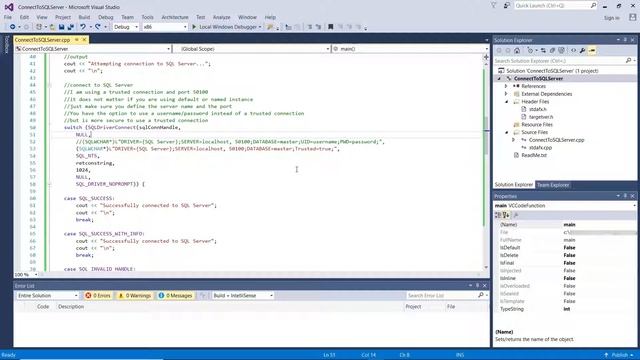Collapse the Header Files folder
The height and width of the screenshot is (360, 640).
507,102
